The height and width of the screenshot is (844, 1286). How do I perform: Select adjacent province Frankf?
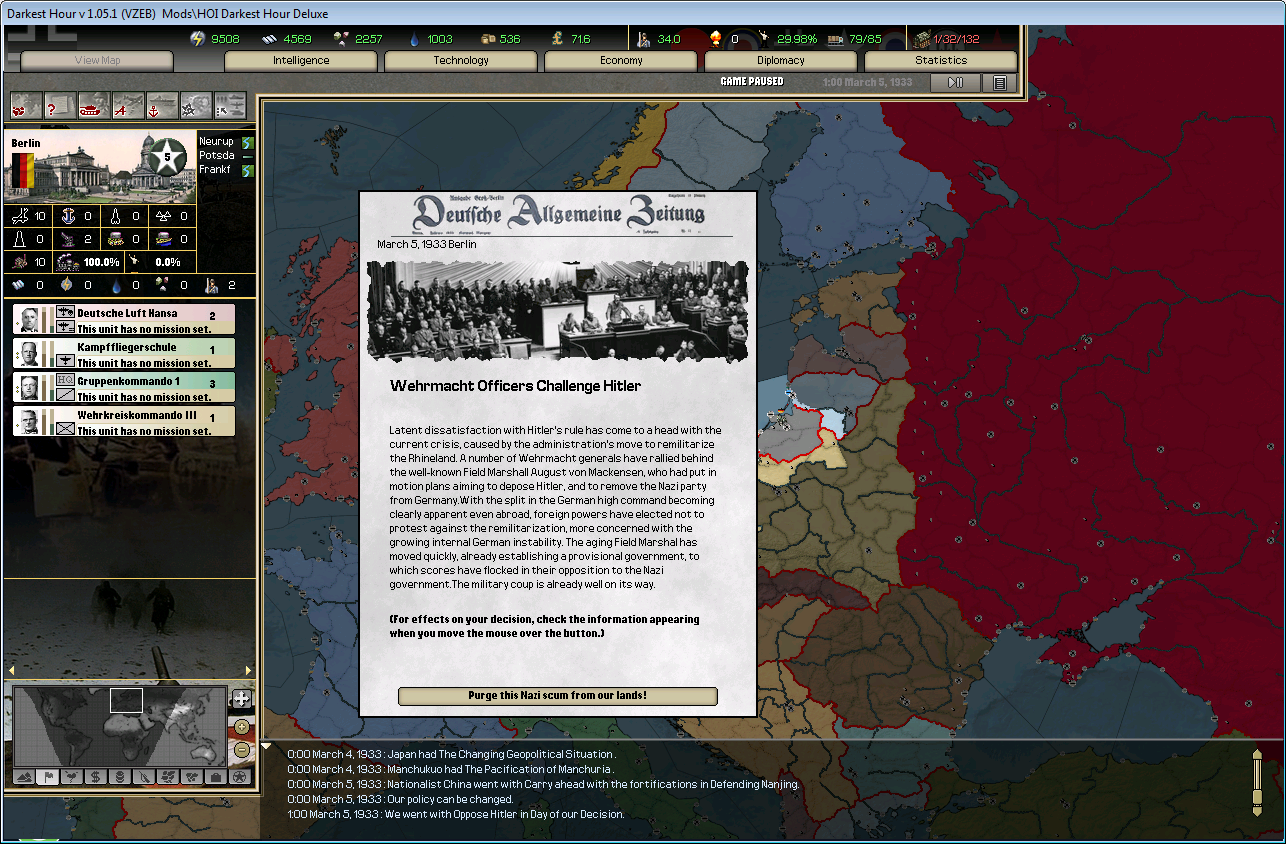point(216,170)
